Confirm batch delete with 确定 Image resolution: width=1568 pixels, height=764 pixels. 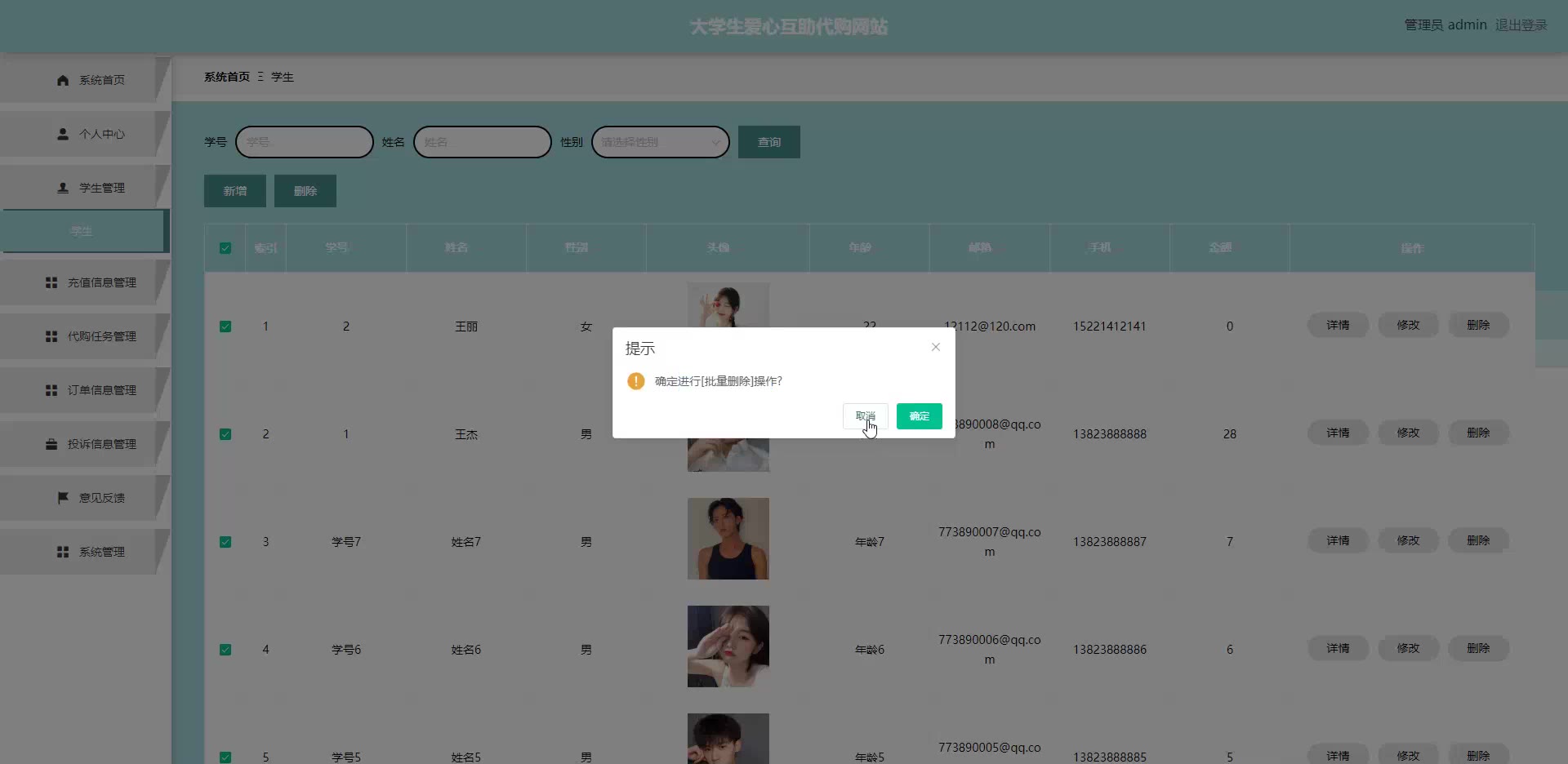pyautogui.click(x=920, y=416)
